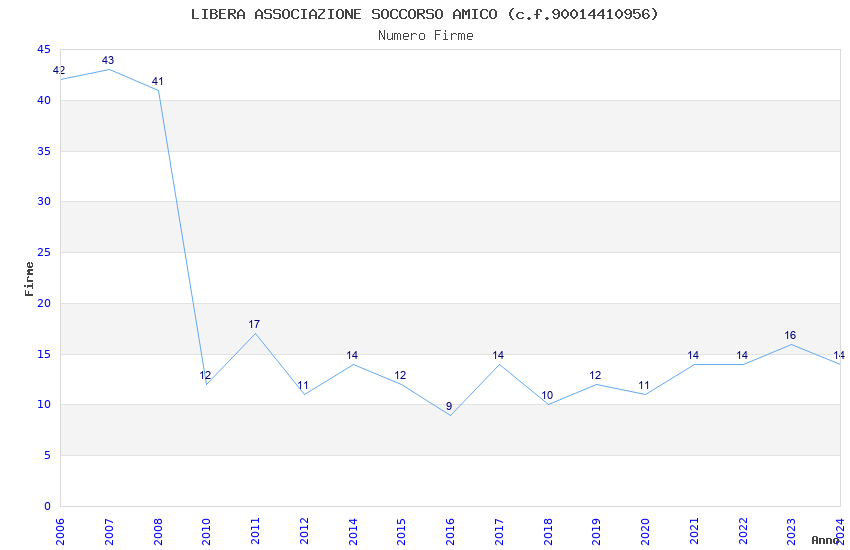Click the year label 2022
The width and height of the screenshot is (850, 550).
pos(743,532)
